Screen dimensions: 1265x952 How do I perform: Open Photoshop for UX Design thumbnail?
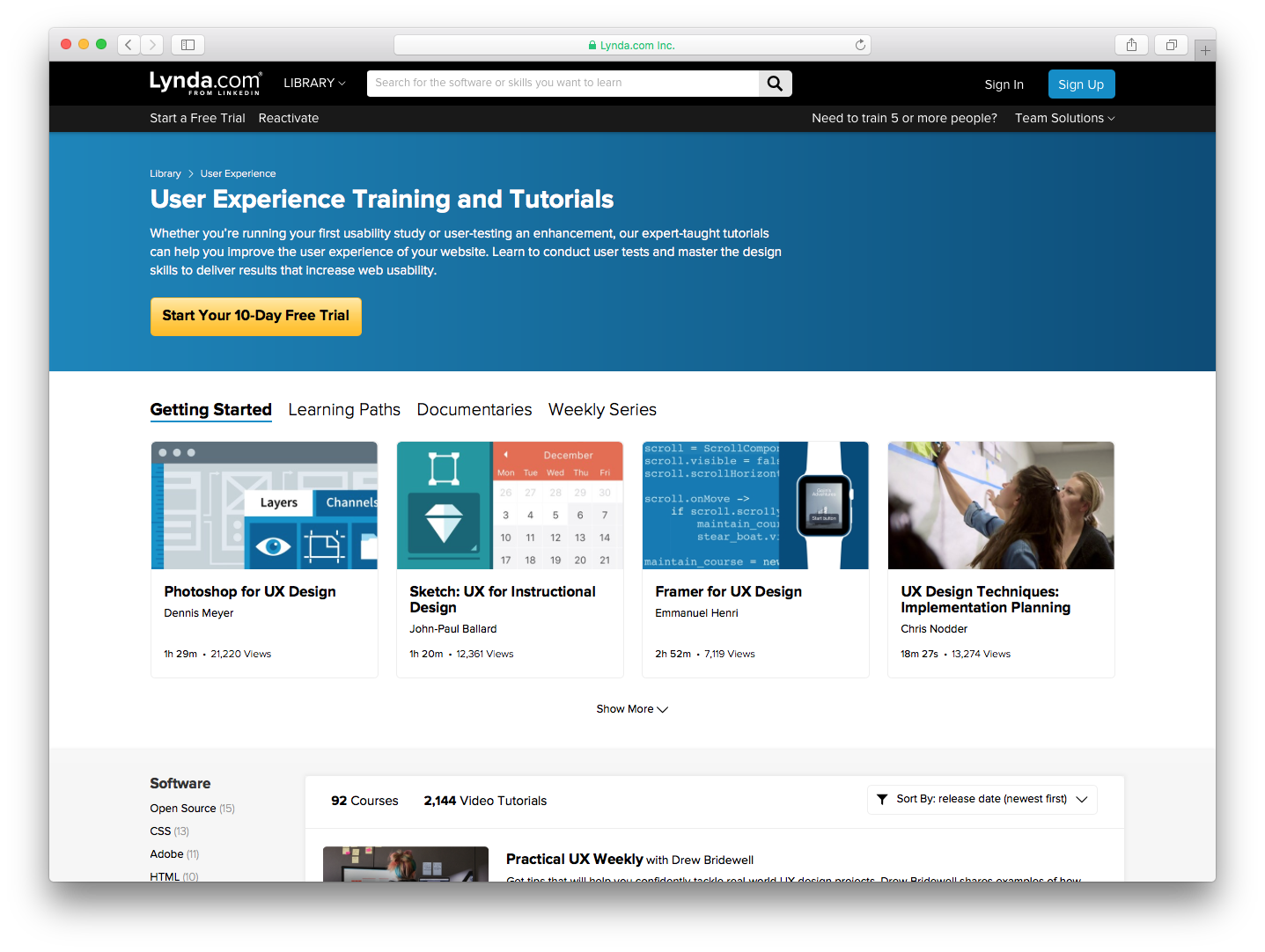pyautogui.click(x=264, y=505)
